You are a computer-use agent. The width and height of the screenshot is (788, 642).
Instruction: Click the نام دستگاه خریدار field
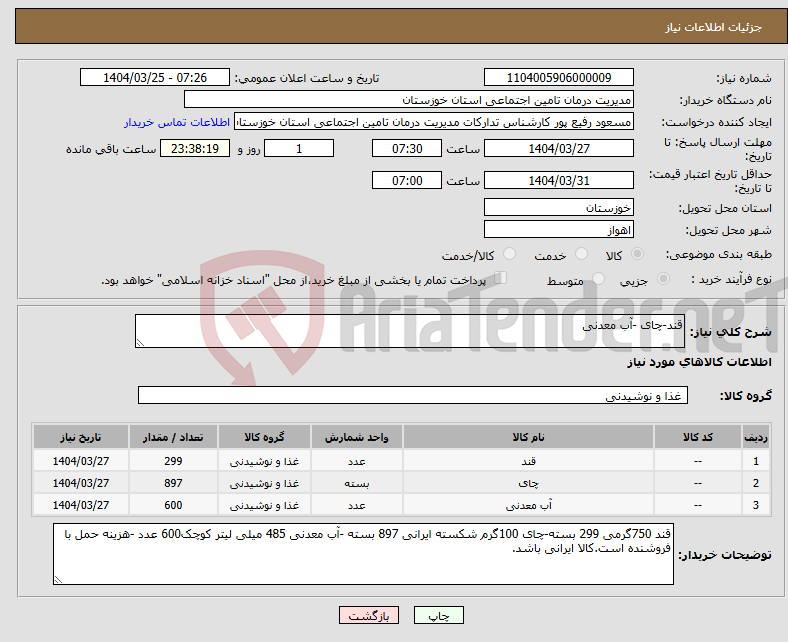pos(409,100)
